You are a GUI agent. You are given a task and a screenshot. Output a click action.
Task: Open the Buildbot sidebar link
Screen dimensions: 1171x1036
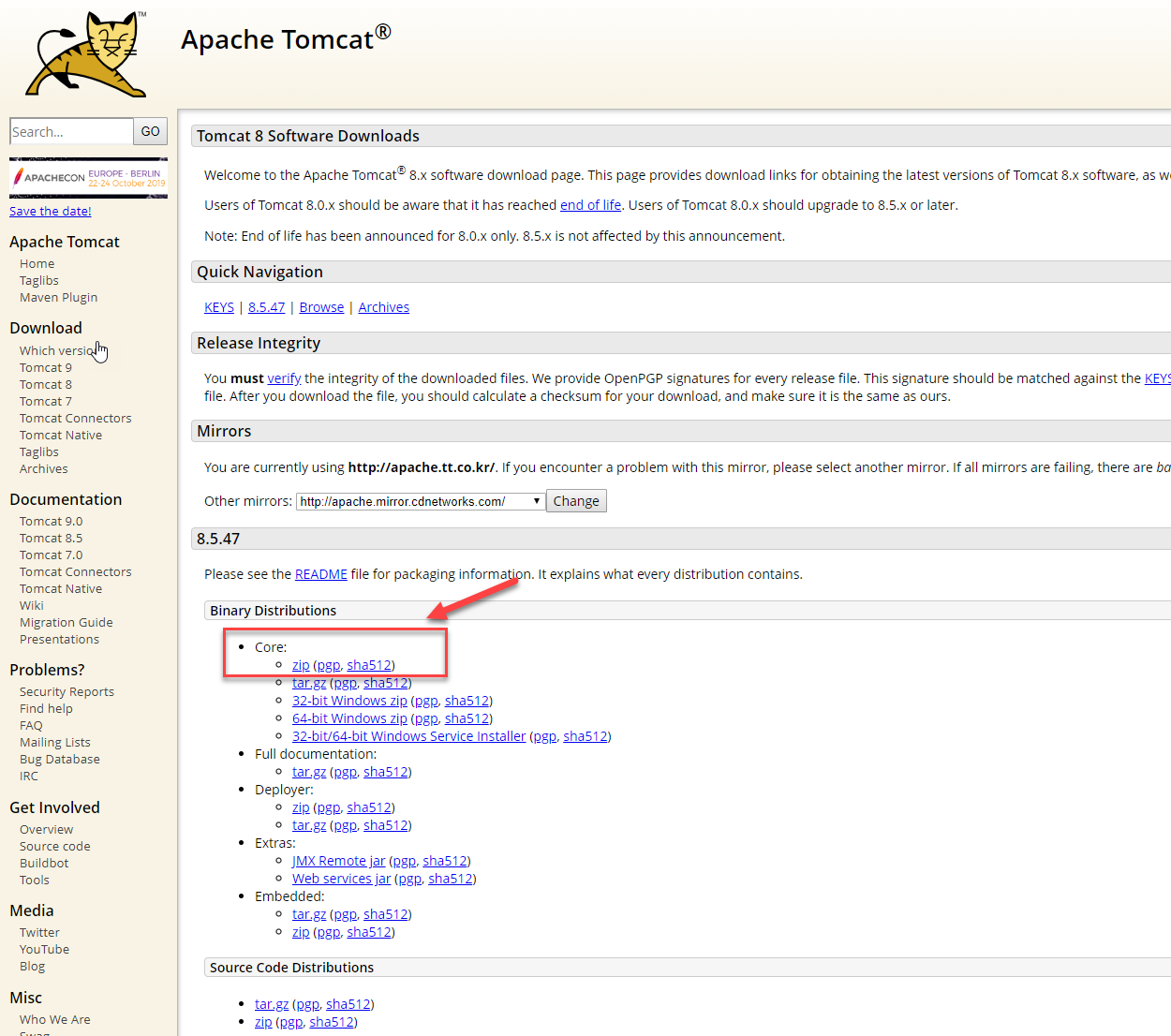[44, 864]
